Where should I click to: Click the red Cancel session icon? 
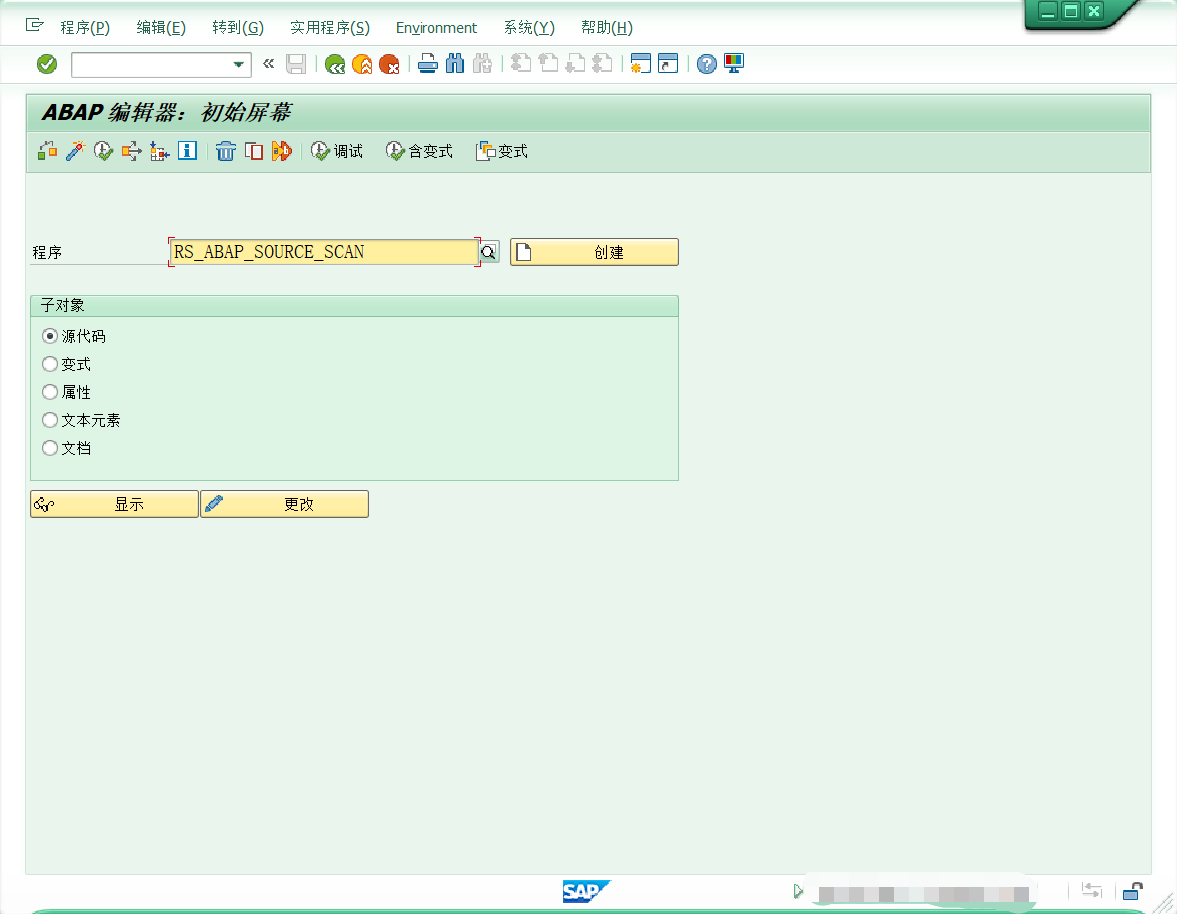(390, 63)
